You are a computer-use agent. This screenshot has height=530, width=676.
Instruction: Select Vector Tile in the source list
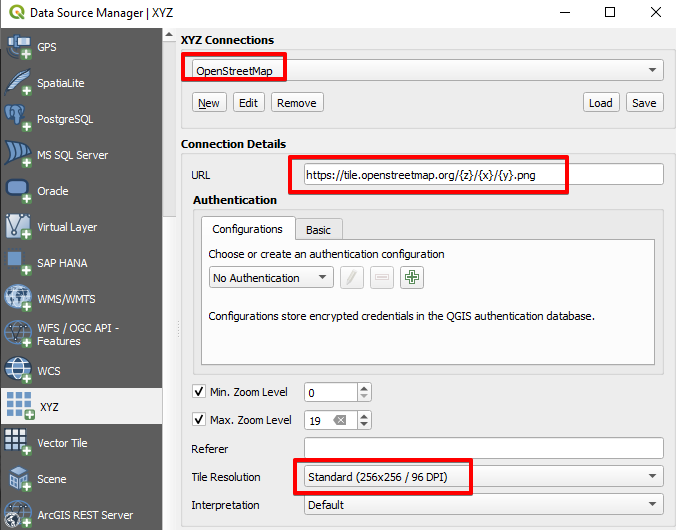pyautogui.click(x=82, y=442)
